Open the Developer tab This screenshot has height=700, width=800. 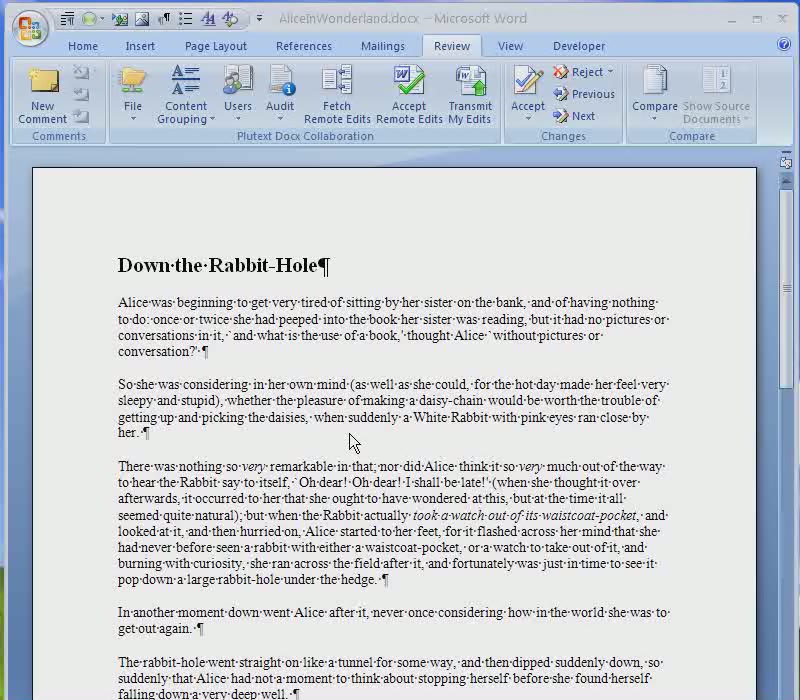pos(579,46)
